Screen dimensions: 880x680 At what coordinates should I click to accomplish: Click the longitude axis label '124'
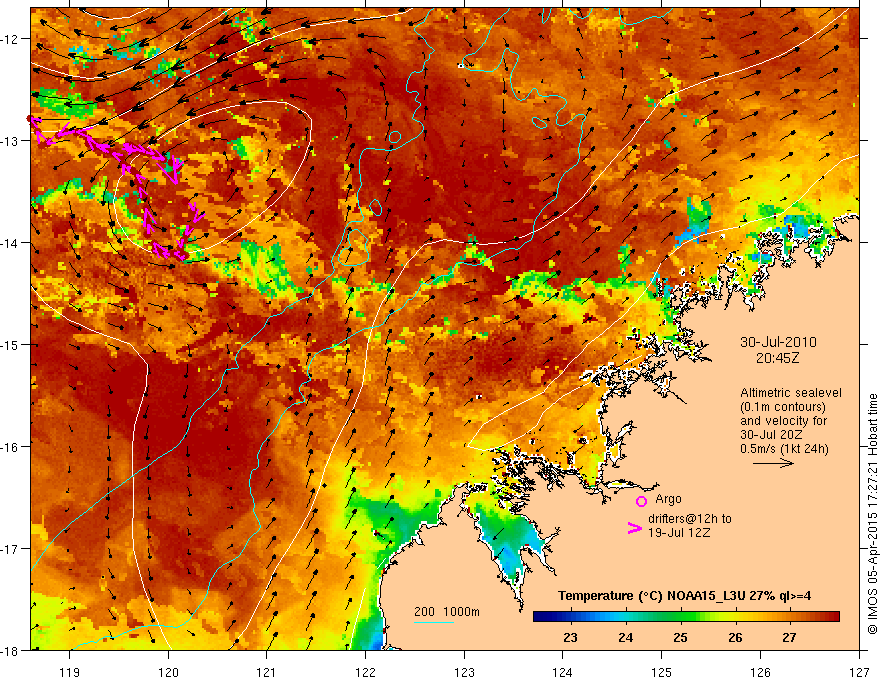pyautogui.click(x=563, y=673)
